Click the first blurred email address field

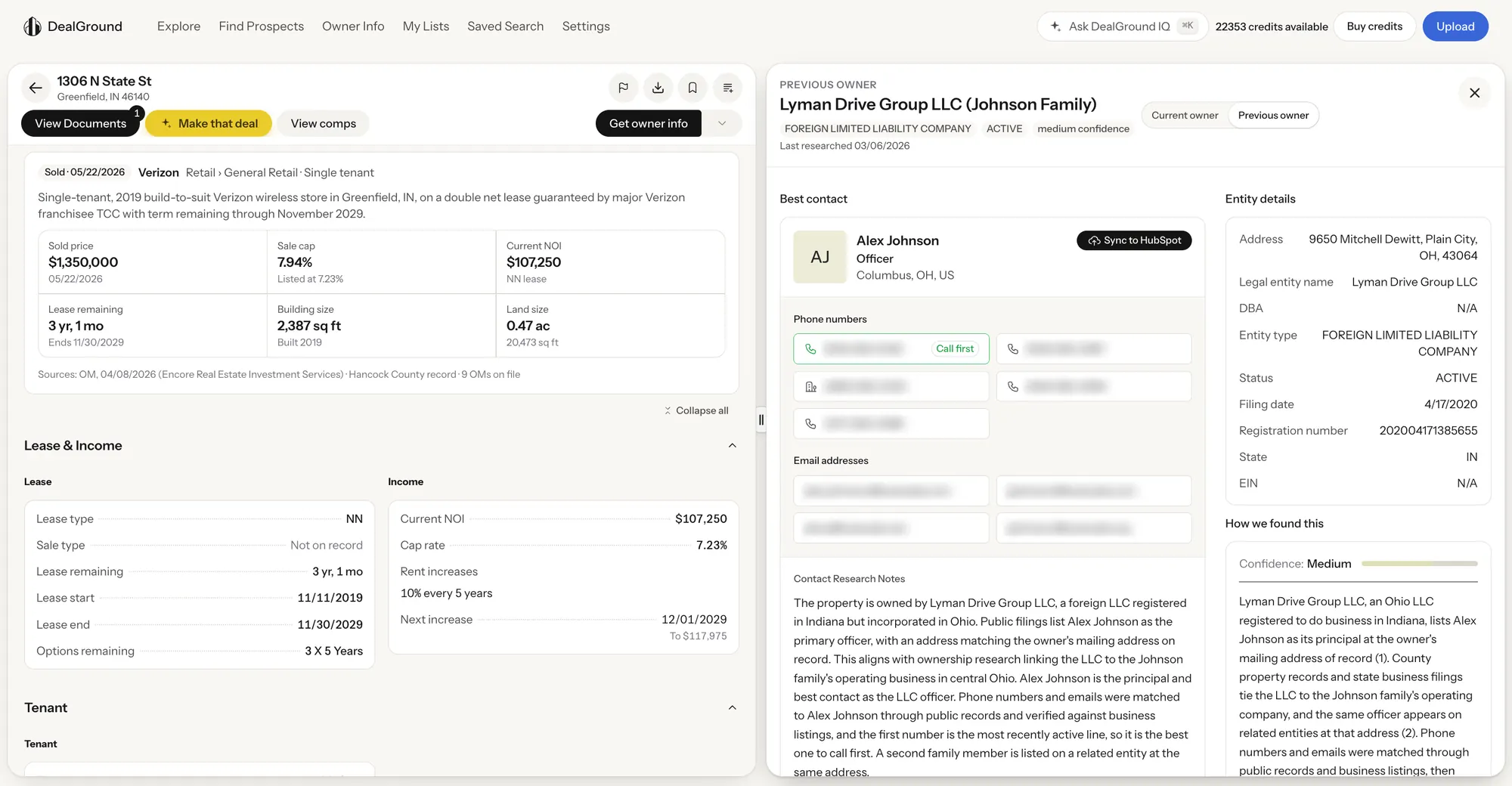pos(891,491)
